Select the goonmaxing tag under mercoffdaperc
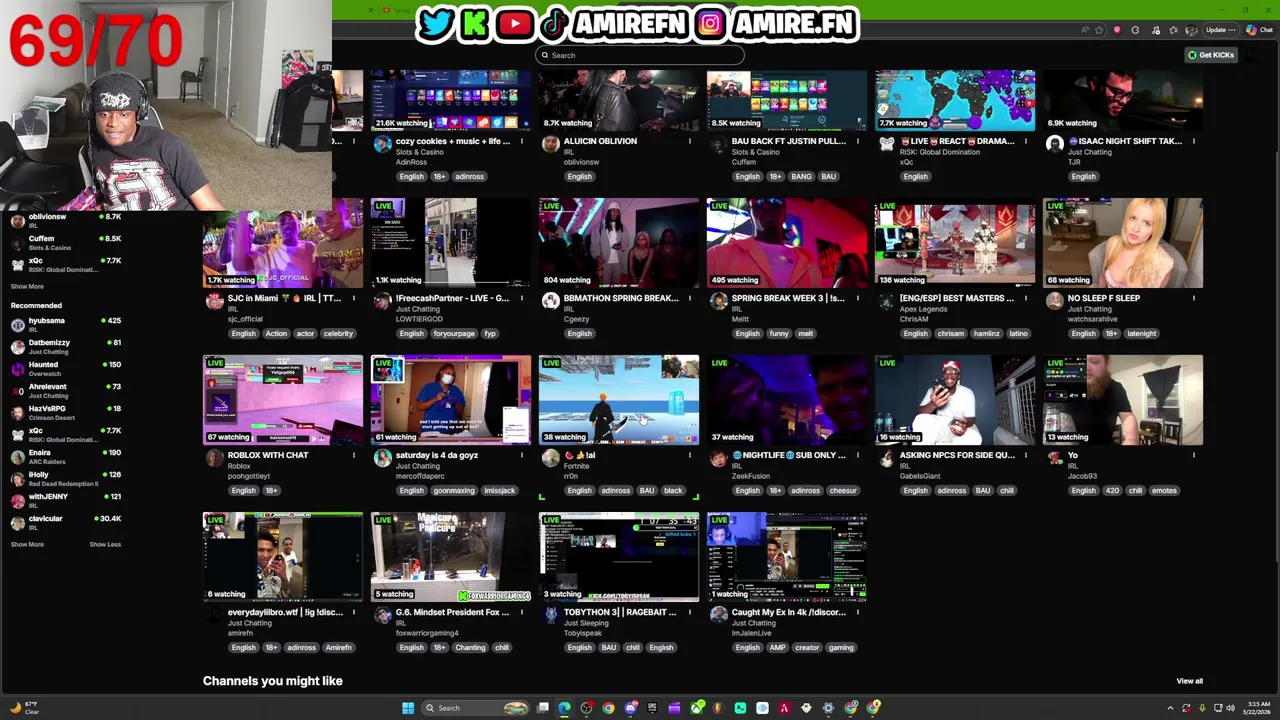Screen dimensions: 1280x720 point(454,490)
